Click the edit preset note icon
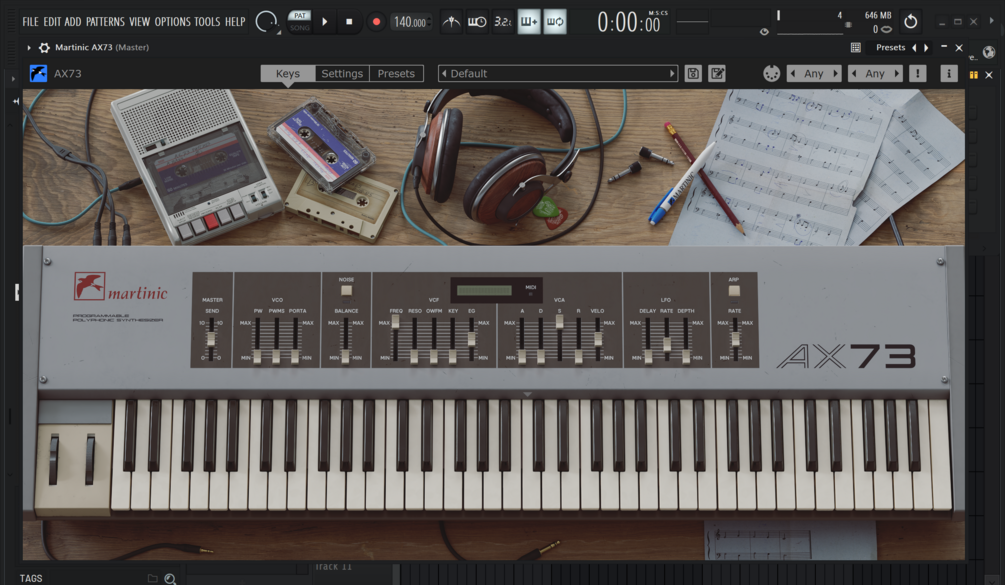Viewport: 1005px width, 585px height. coord(717,74)
